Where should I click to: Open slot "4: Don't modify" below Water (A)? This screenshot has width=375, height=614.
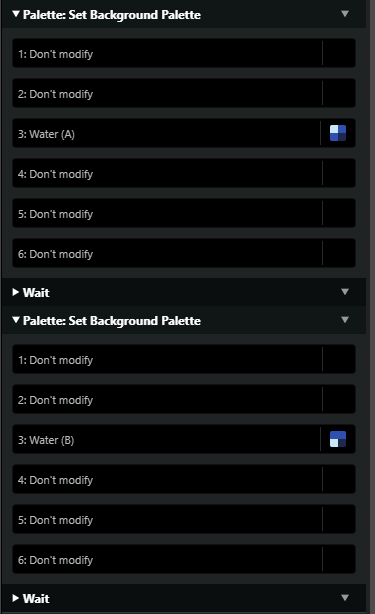pos(184,173)
